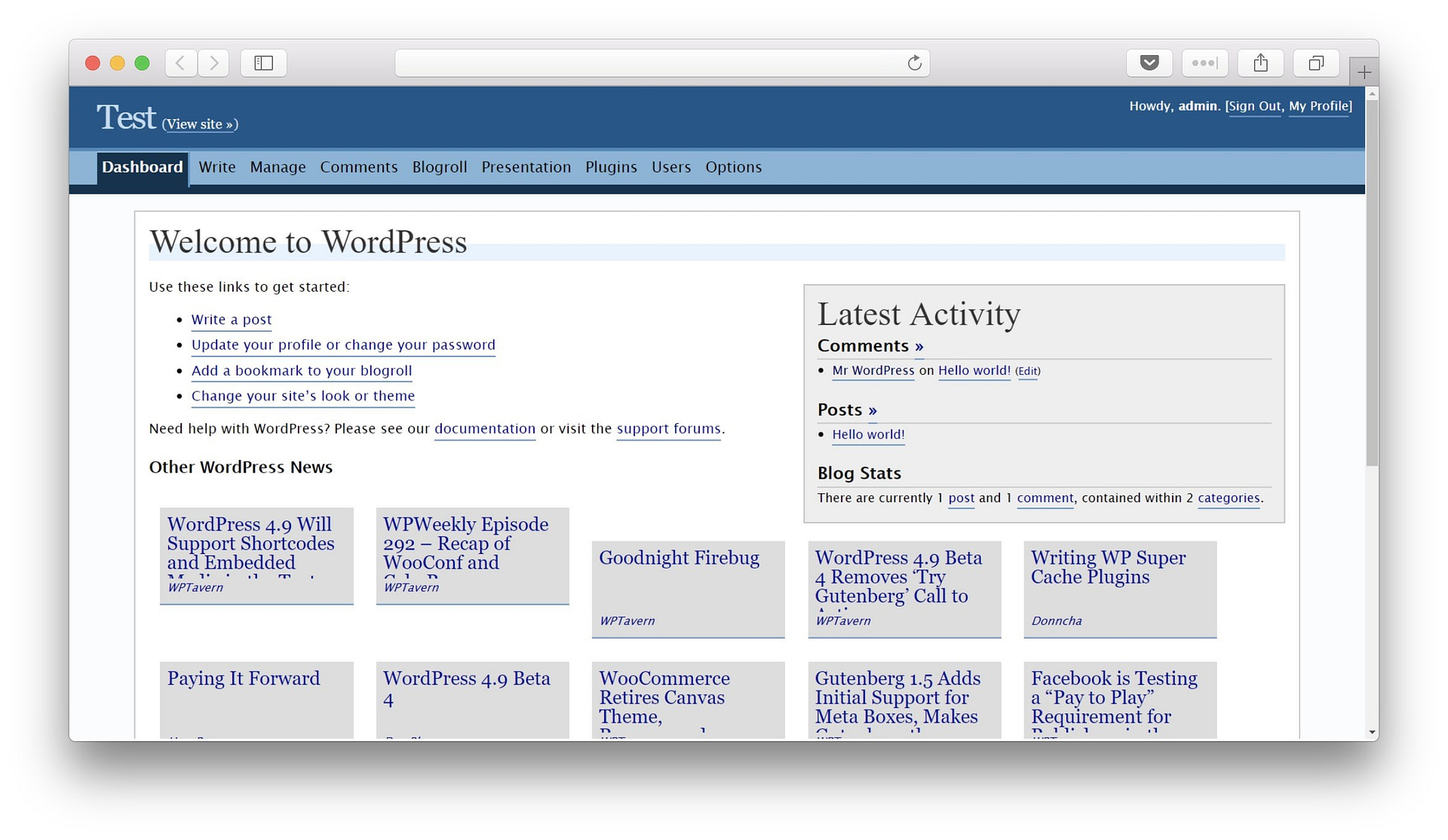Click the categories link in Blog Stats

[x=1229, y=498]
